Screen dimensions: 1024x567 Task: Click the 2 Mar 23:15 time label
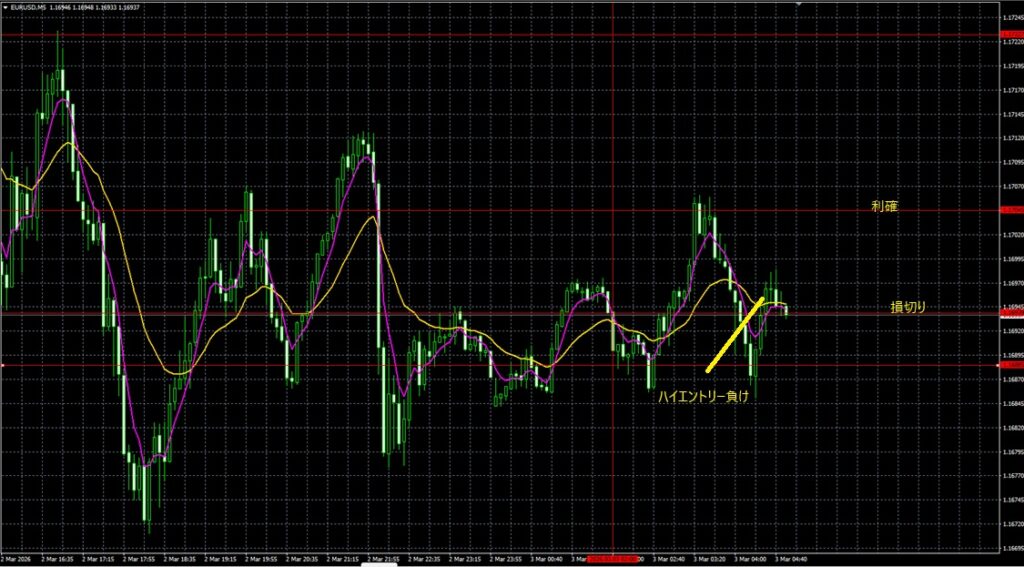pyautogui.click(x=464, y=560)
